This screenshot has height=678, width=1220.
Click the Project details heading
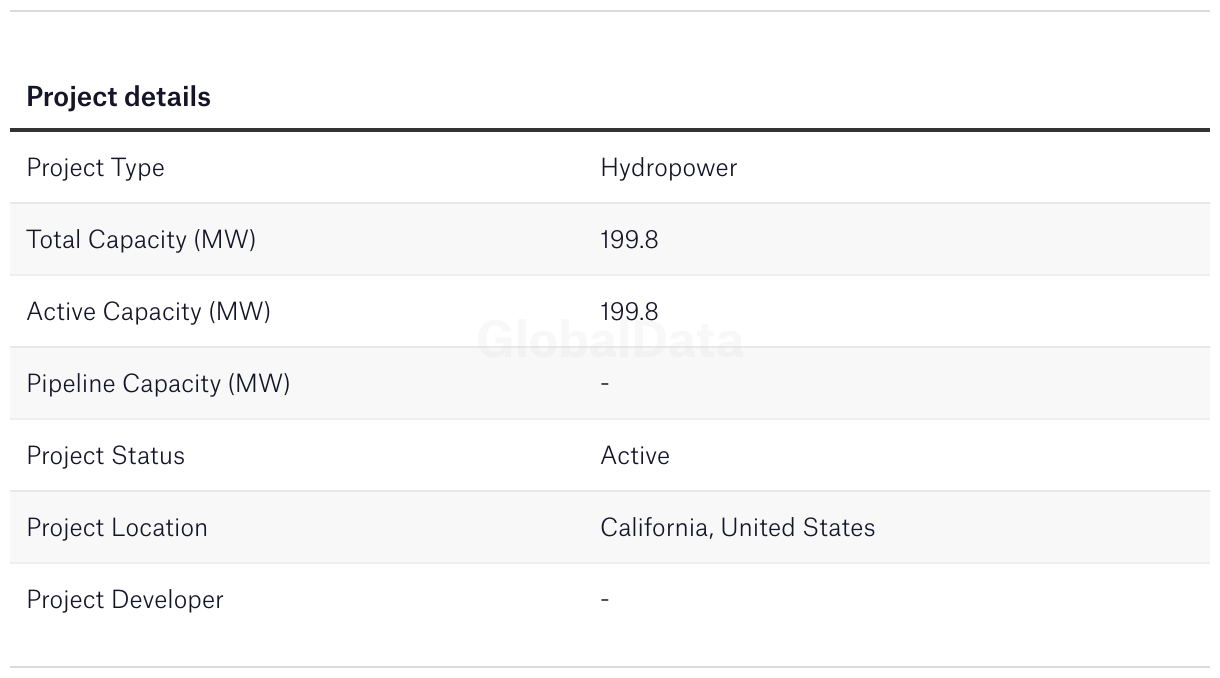(118, 97)
